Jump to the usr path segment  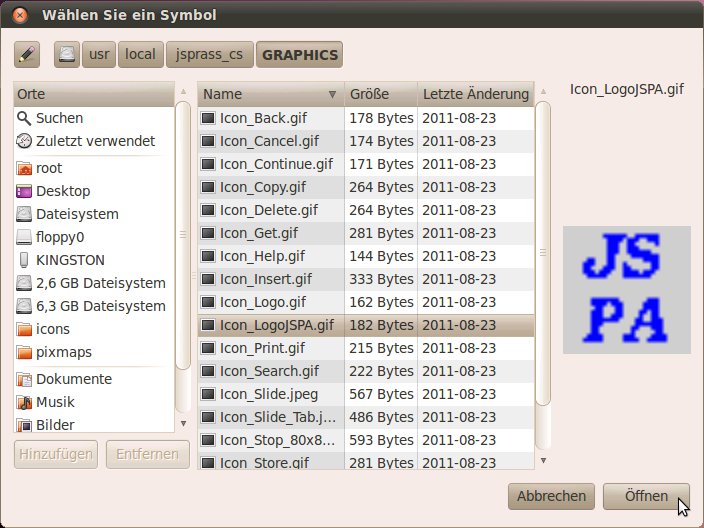99,55
